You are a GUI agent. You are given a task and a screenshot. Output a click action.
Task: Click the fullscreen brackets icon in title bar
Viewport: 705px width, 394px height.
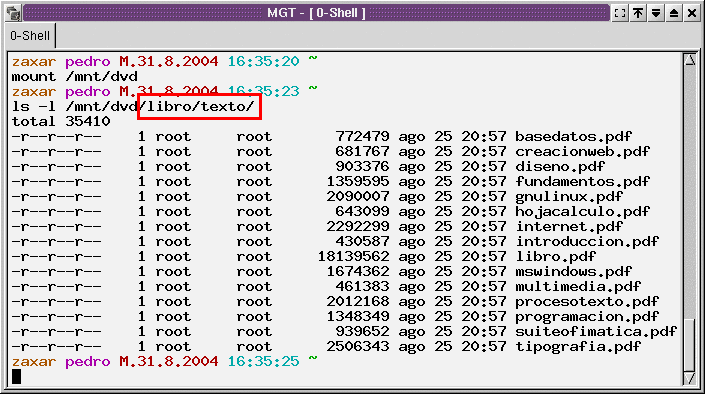coord(620,13)
